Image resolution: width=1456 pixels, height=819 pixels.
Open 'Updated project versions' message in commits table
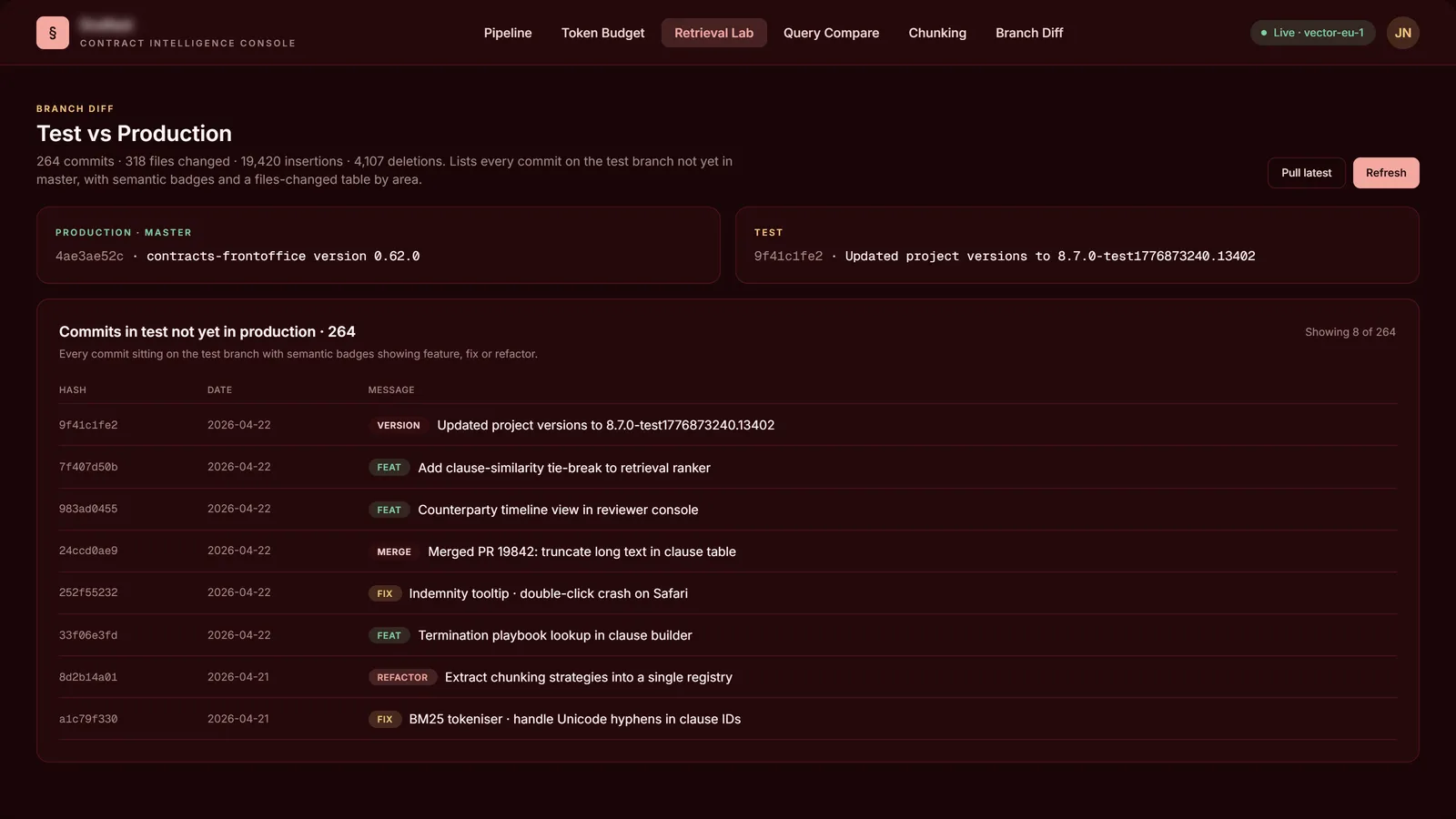pos(605,425)
